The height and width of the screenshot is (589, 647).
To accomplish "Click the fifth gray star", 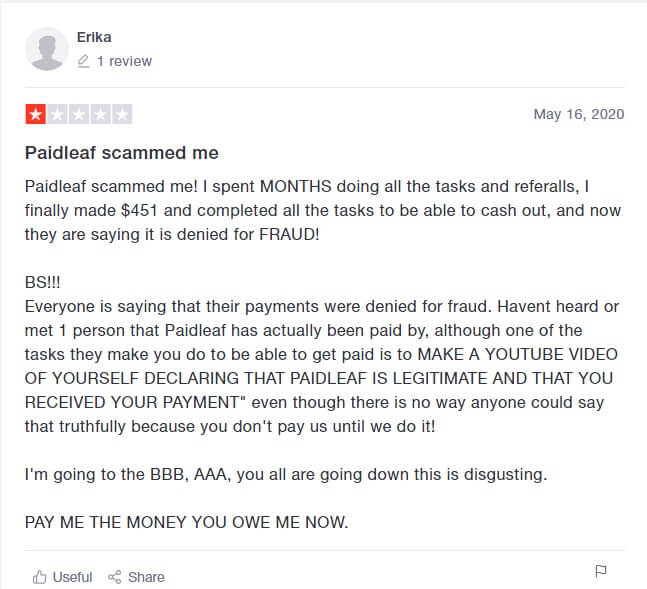I will [122, 114].
